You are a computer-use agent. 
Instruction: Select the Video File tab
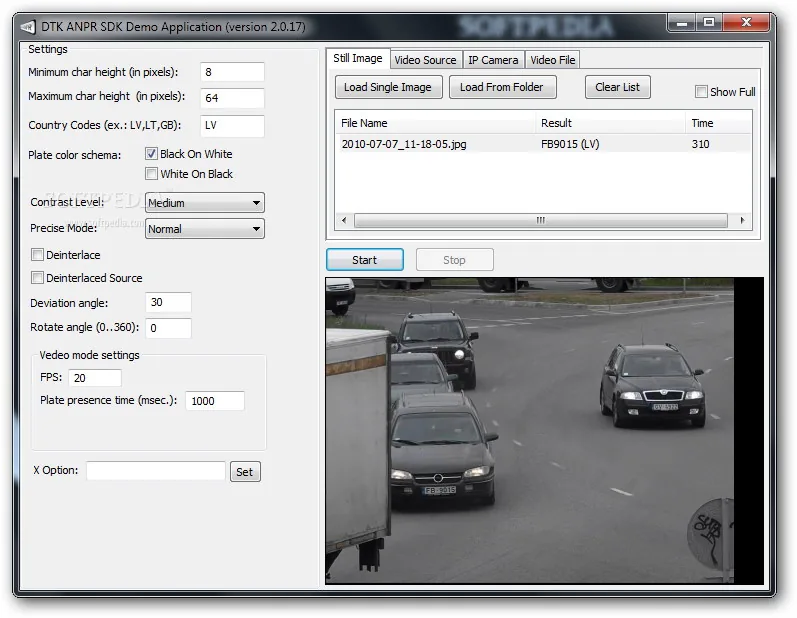553,60
